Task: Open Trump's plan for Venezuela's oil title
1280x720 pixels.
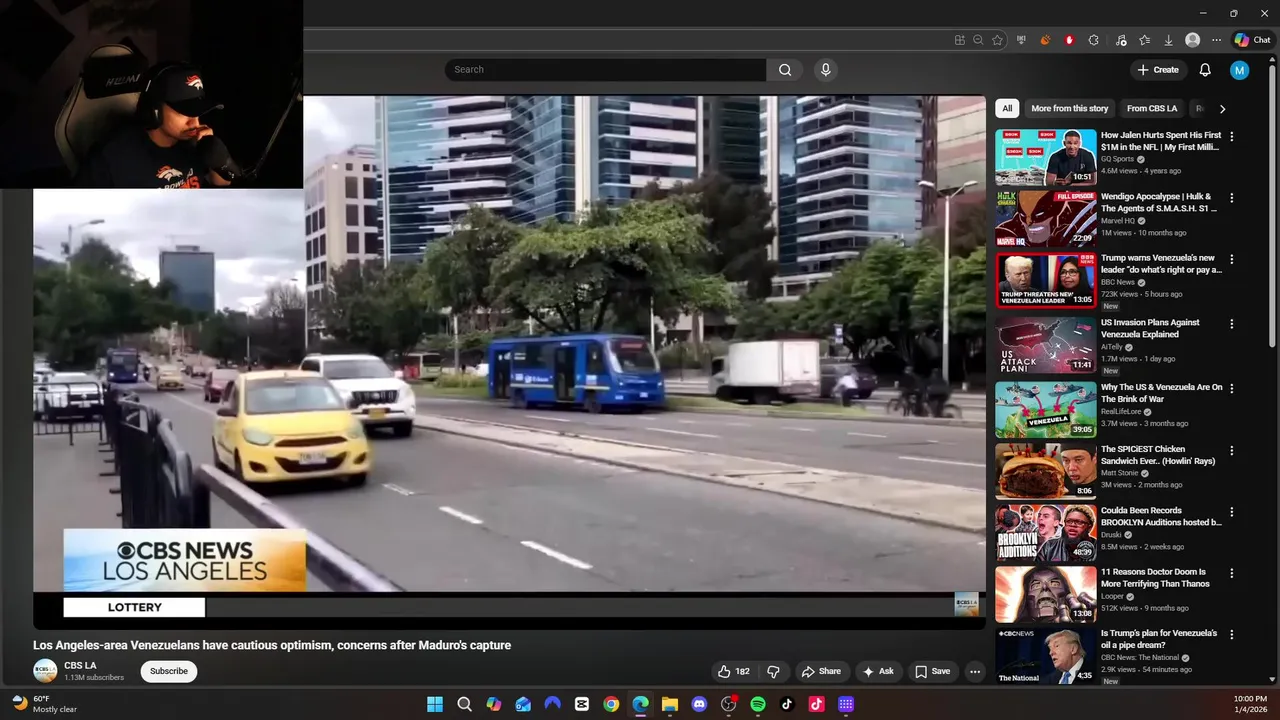Action: [1159, 639]
